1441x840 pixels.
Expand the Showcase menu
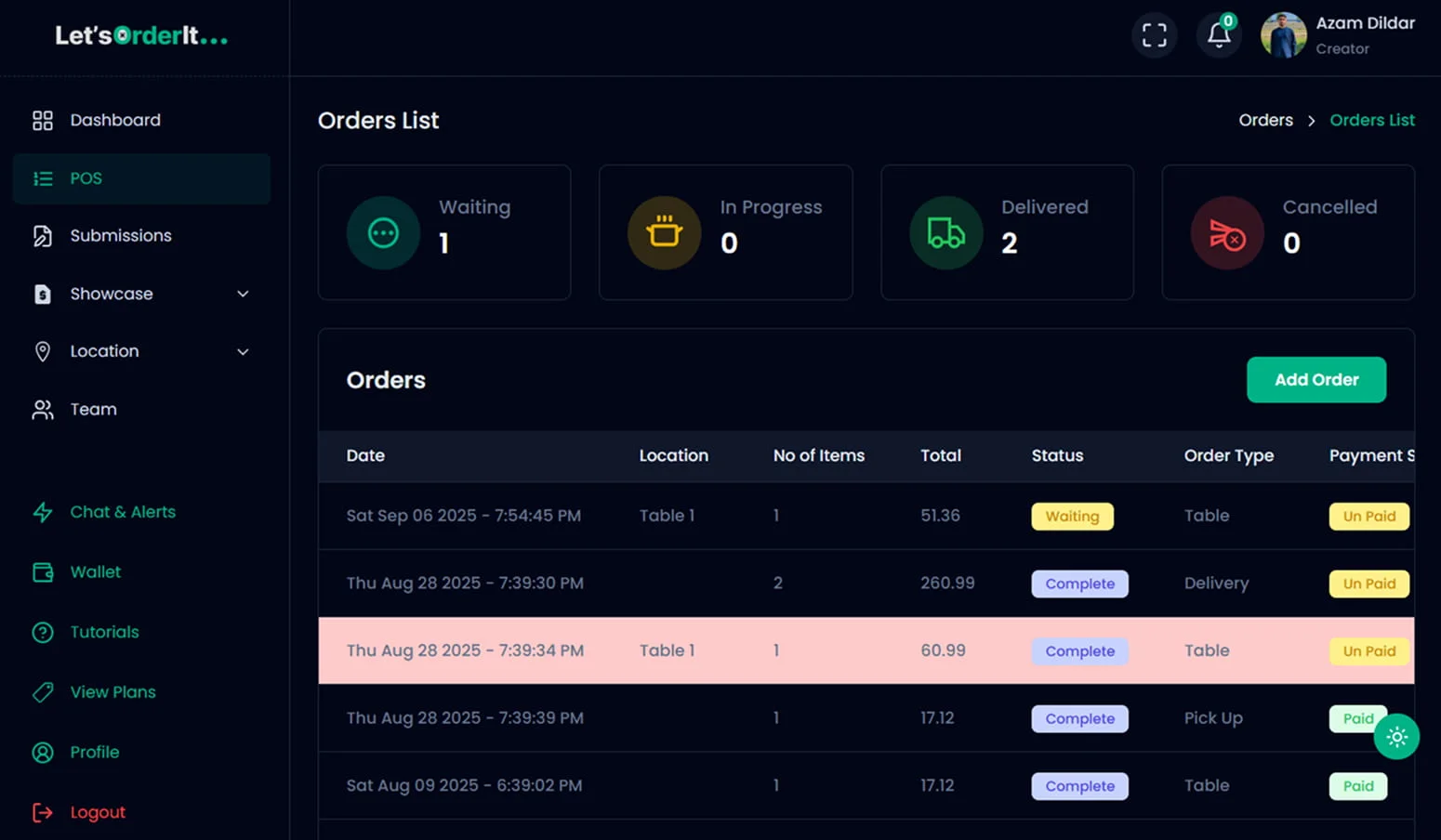(x=112, y=294)
